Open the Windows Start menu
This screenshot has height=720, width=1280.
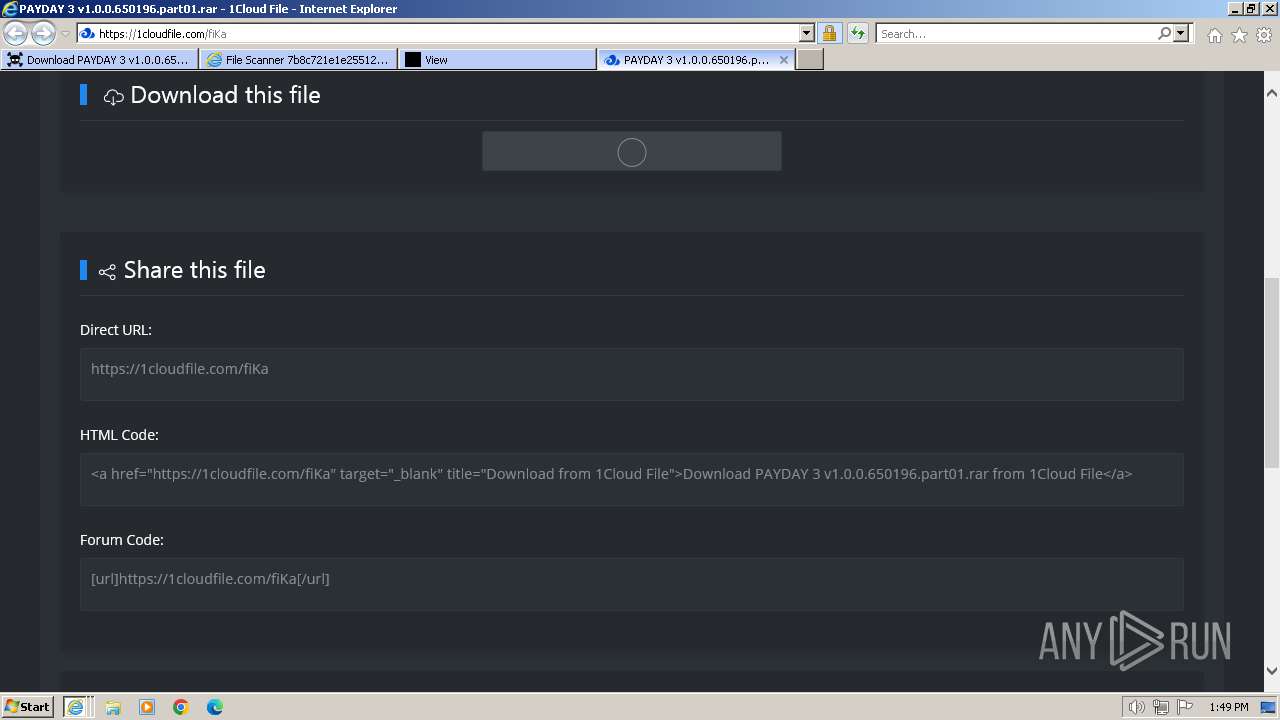[27, 707]
